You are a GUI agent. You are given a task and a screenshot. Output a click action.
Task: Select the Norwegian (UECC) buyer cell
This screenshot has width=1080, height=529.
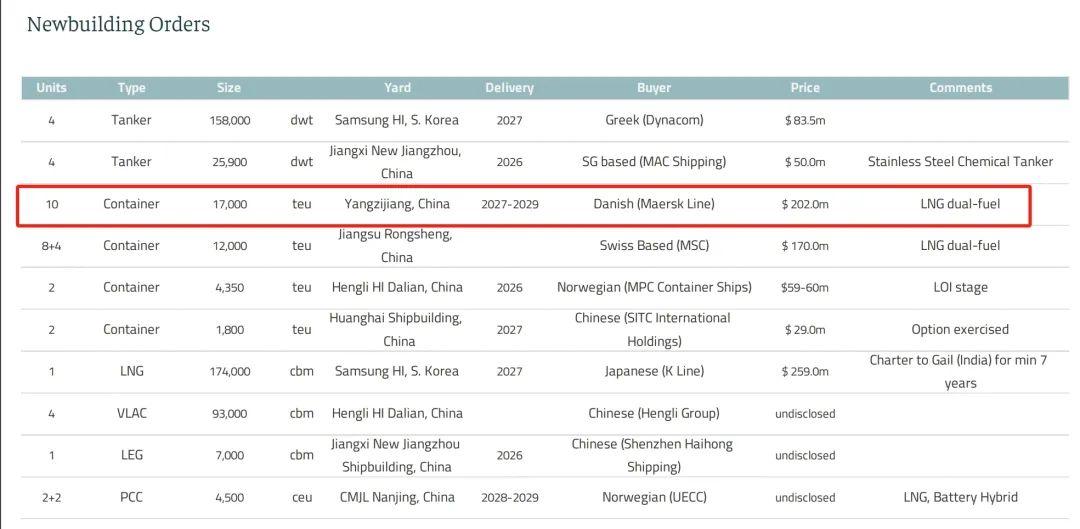[x=654, y=497]
